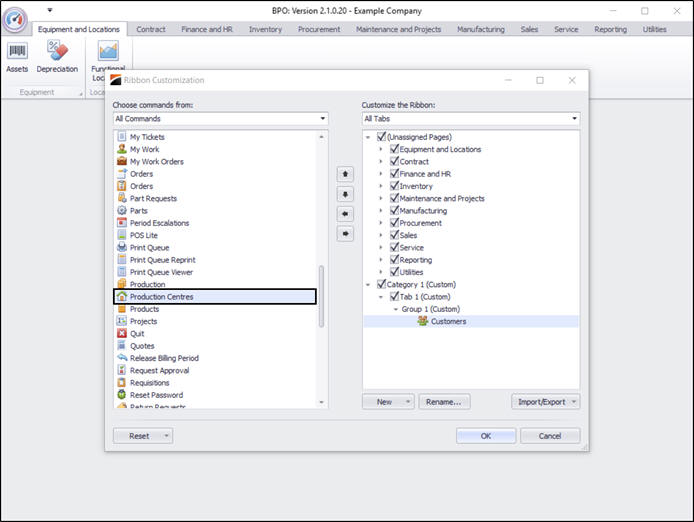The width and height of the screenshot is (694, 522).
Task: Select the Part Requests command icon
Action: pos(122,198)
